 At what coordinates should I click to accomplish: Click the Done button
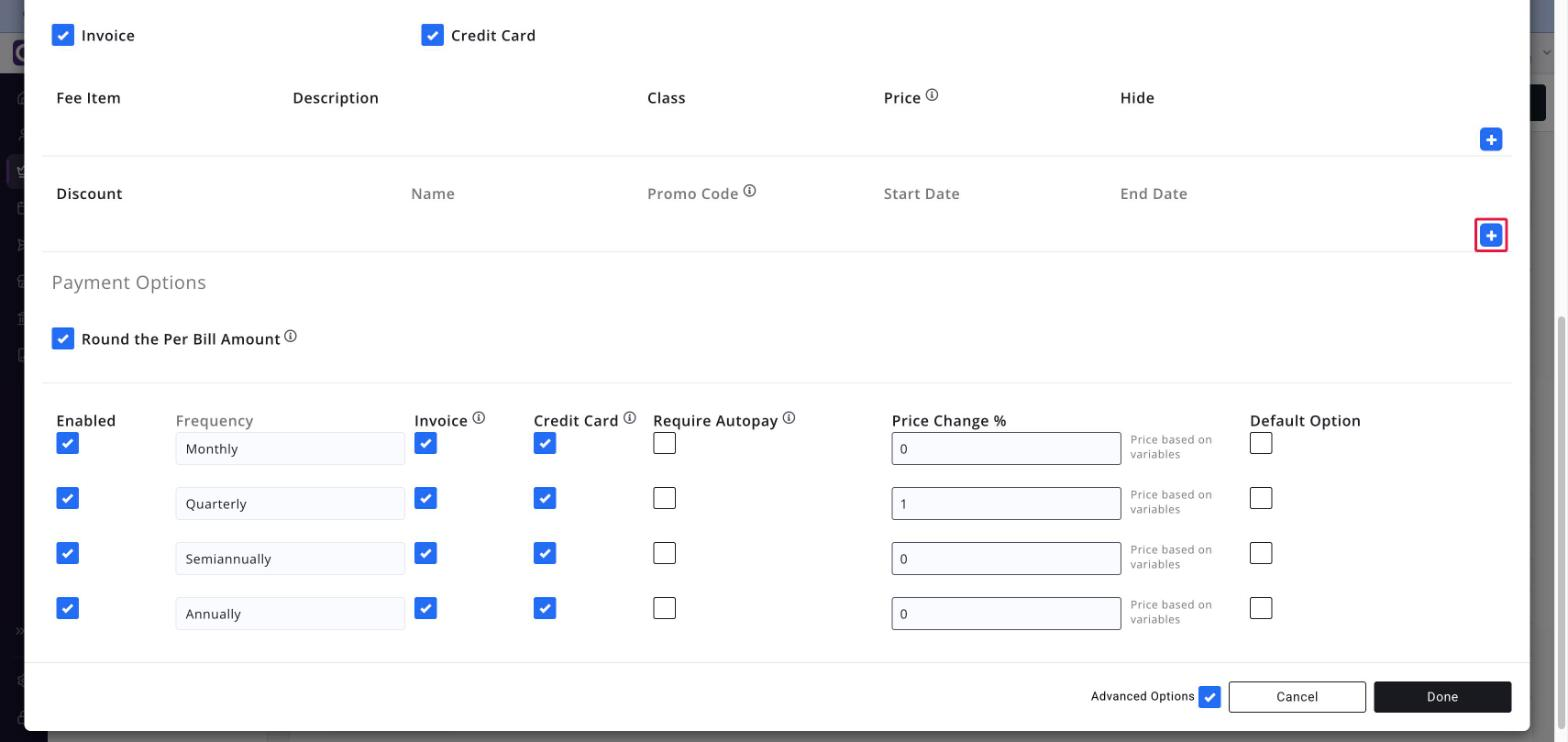(x=1442, y=697)
